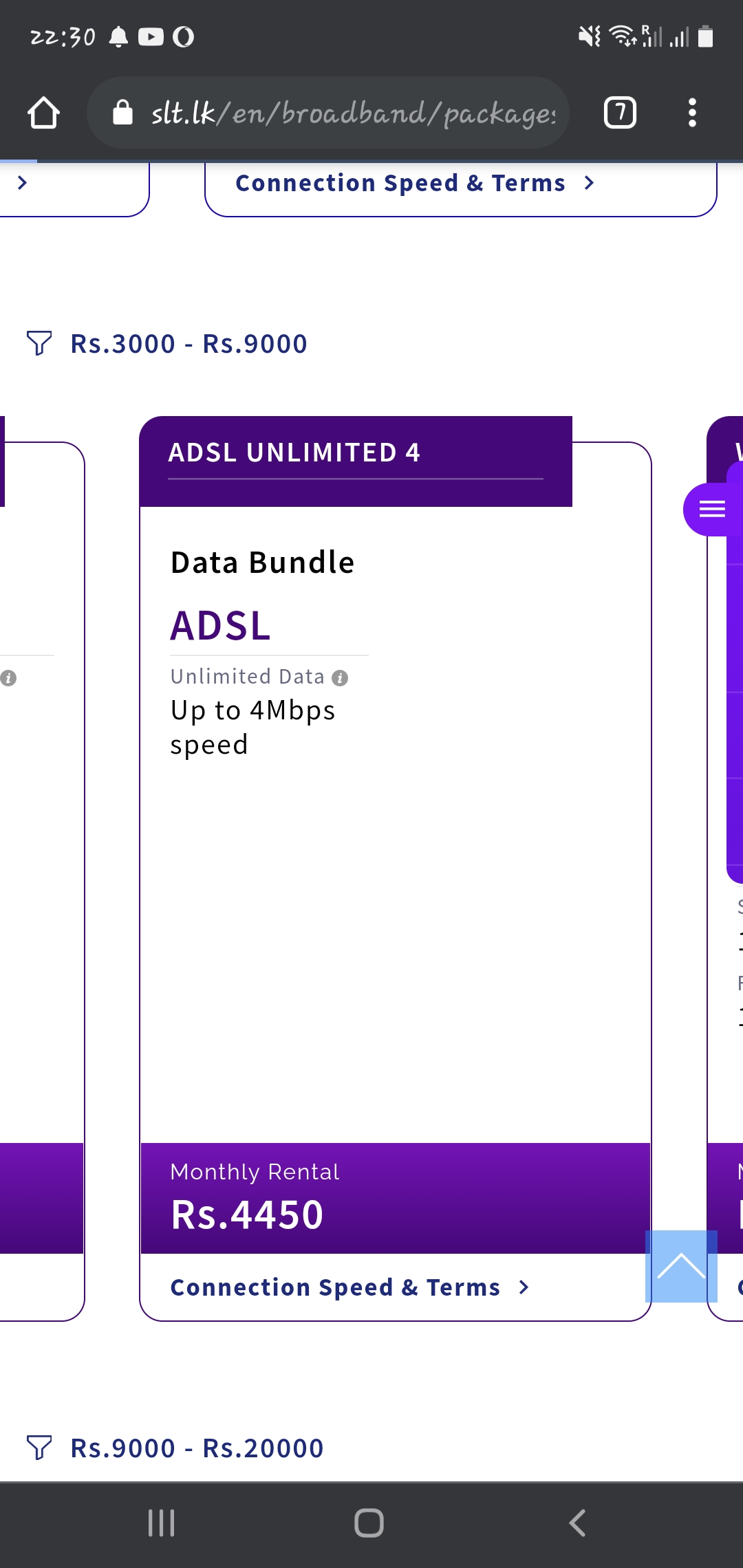Open the top Connection Speed & Terms link
The width and height of the screenshot is (743, 1568).
tap(415, 183)
